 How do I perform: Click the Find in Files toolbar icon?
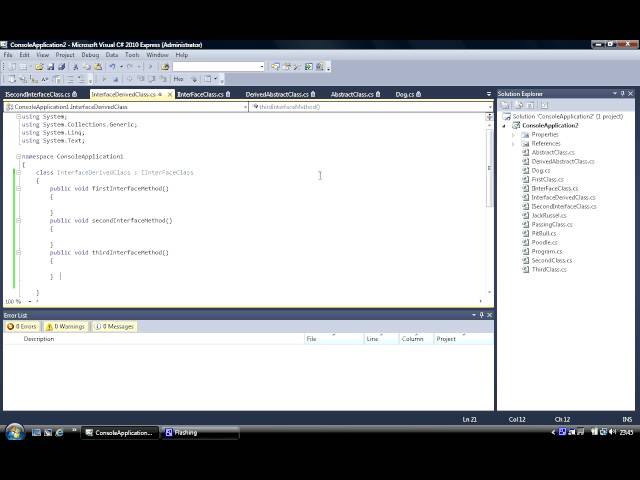(x=165, y=67)
